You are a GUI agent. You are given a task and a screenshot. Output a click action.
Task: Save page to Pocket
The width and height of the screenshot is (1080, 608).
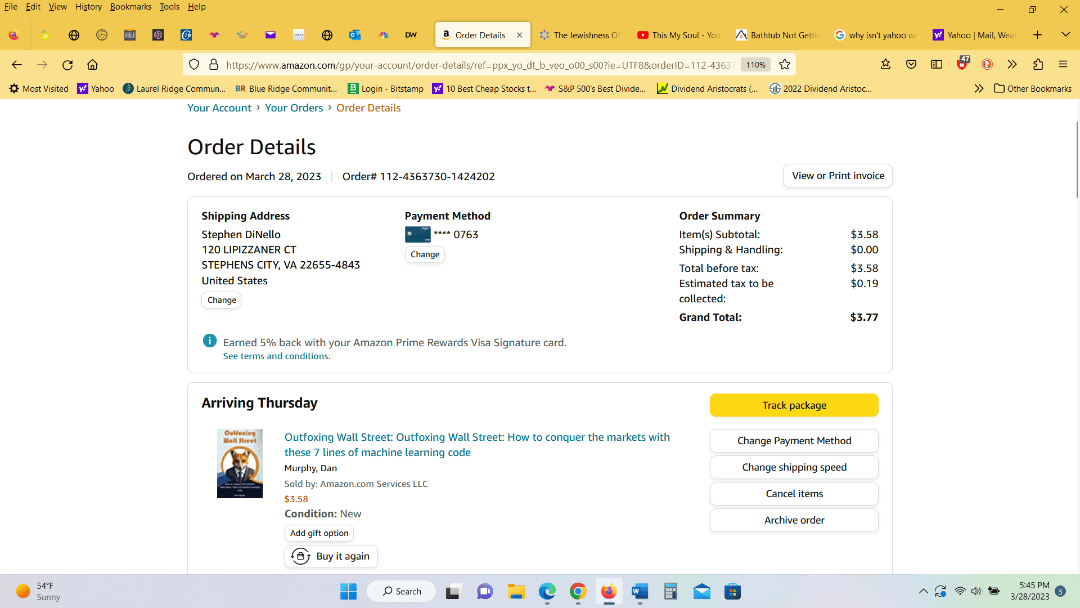click(911, 65)
